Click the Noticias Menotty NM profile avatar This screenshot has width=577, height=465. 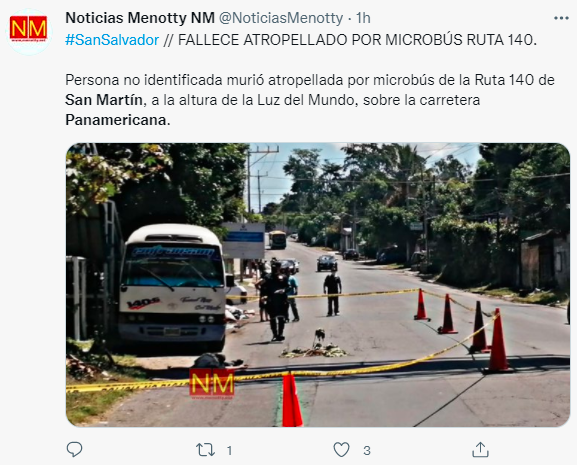coord(29,32)
